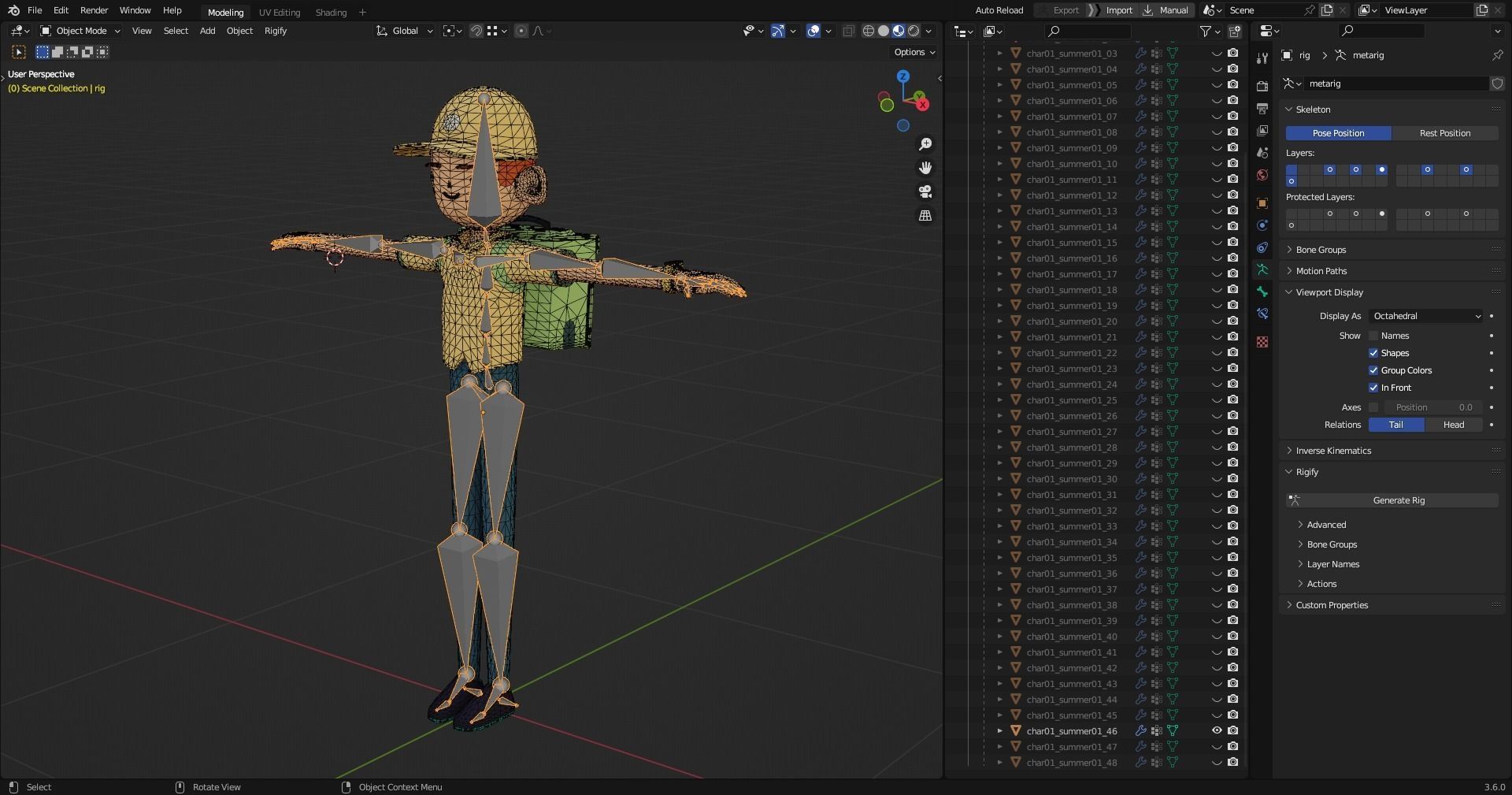
Task: Open the Render properties tab
Action: click(x=1262, y=86)
